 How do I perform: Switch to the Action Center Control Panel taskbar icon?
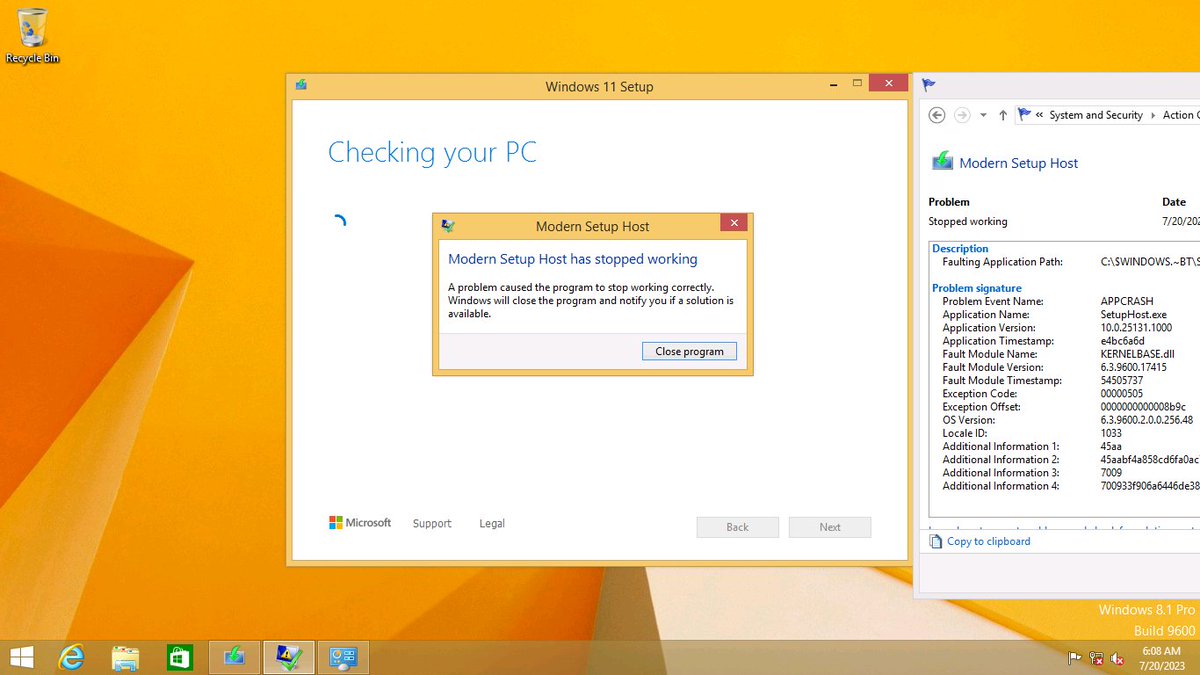343,657
